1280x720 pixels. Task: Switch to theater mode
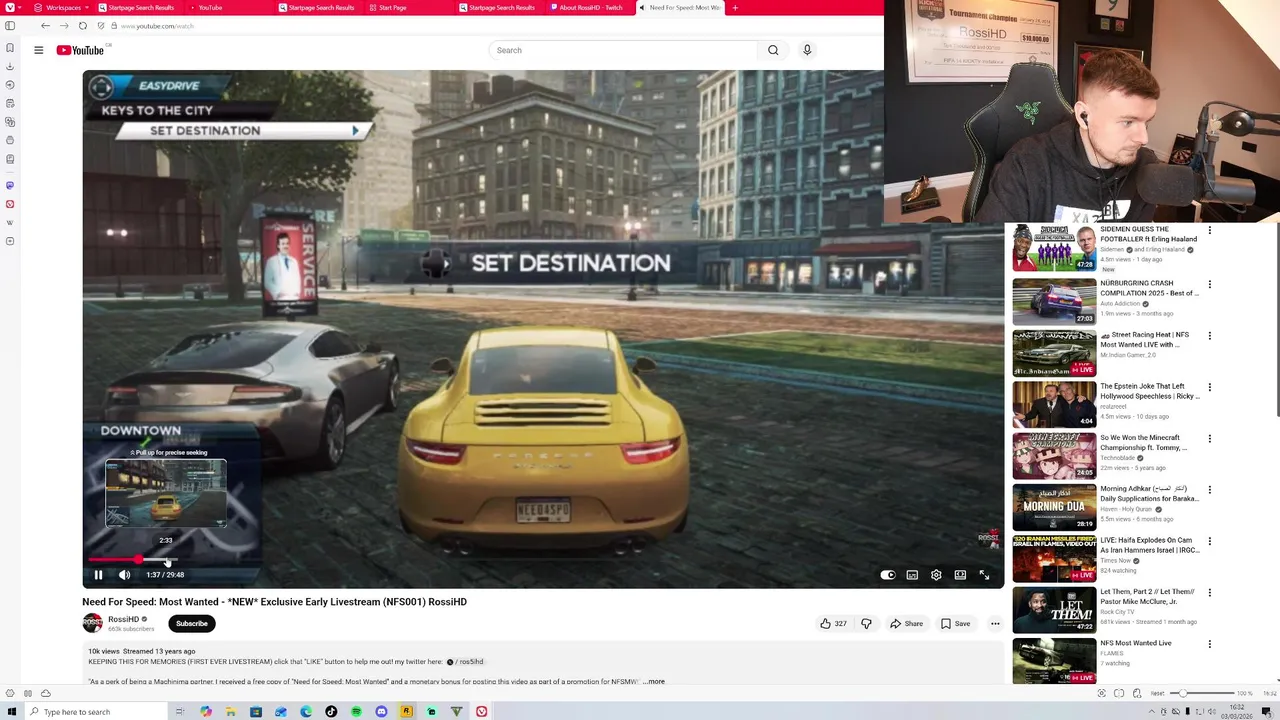(x=960, y=575)
